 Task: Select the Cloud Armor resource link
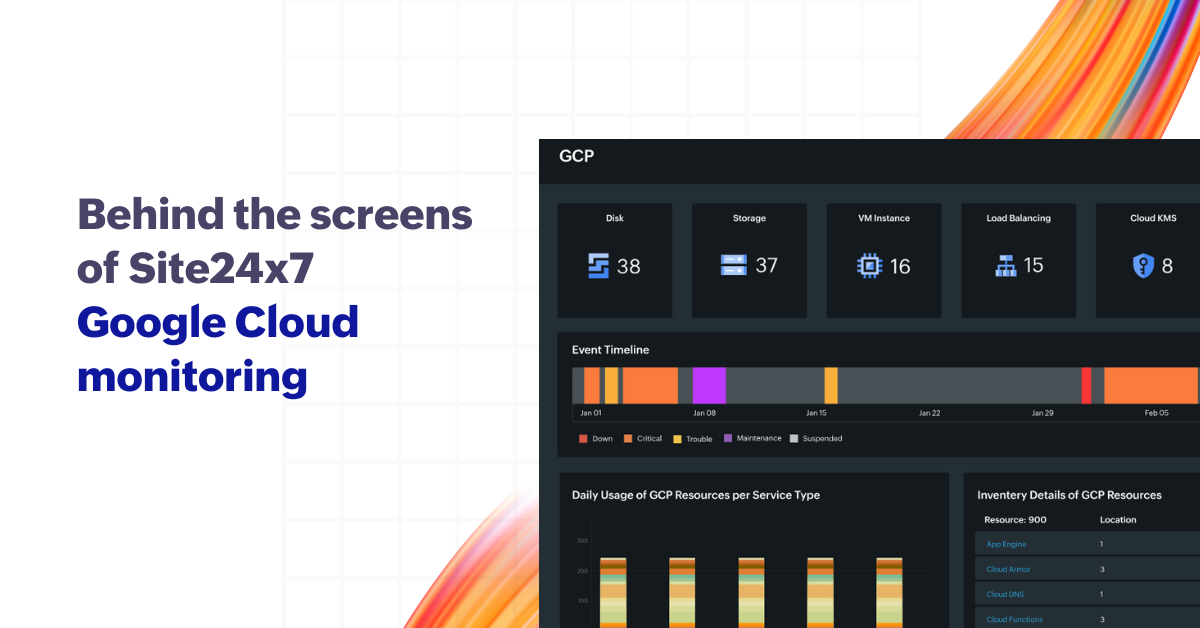pyautogui.click(x=1008, y=569)
